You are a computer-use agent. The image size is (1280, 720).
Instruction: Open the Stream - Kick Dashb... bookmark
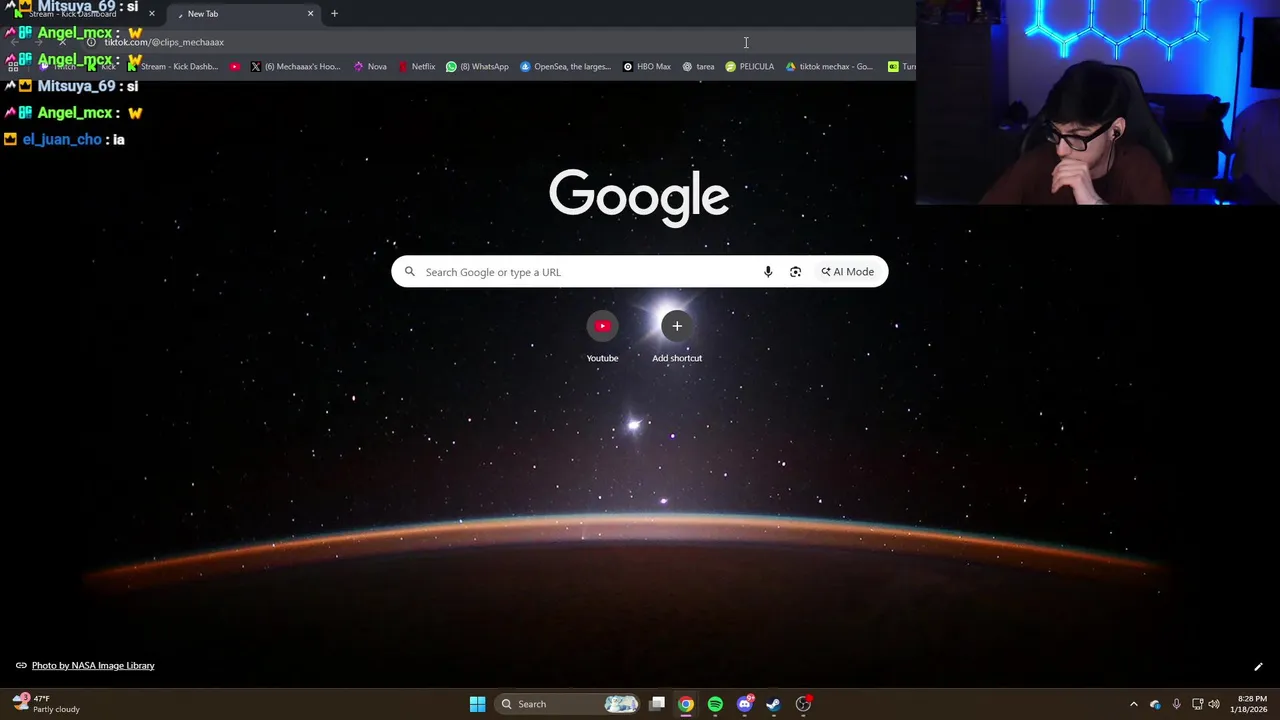point(172,67)
